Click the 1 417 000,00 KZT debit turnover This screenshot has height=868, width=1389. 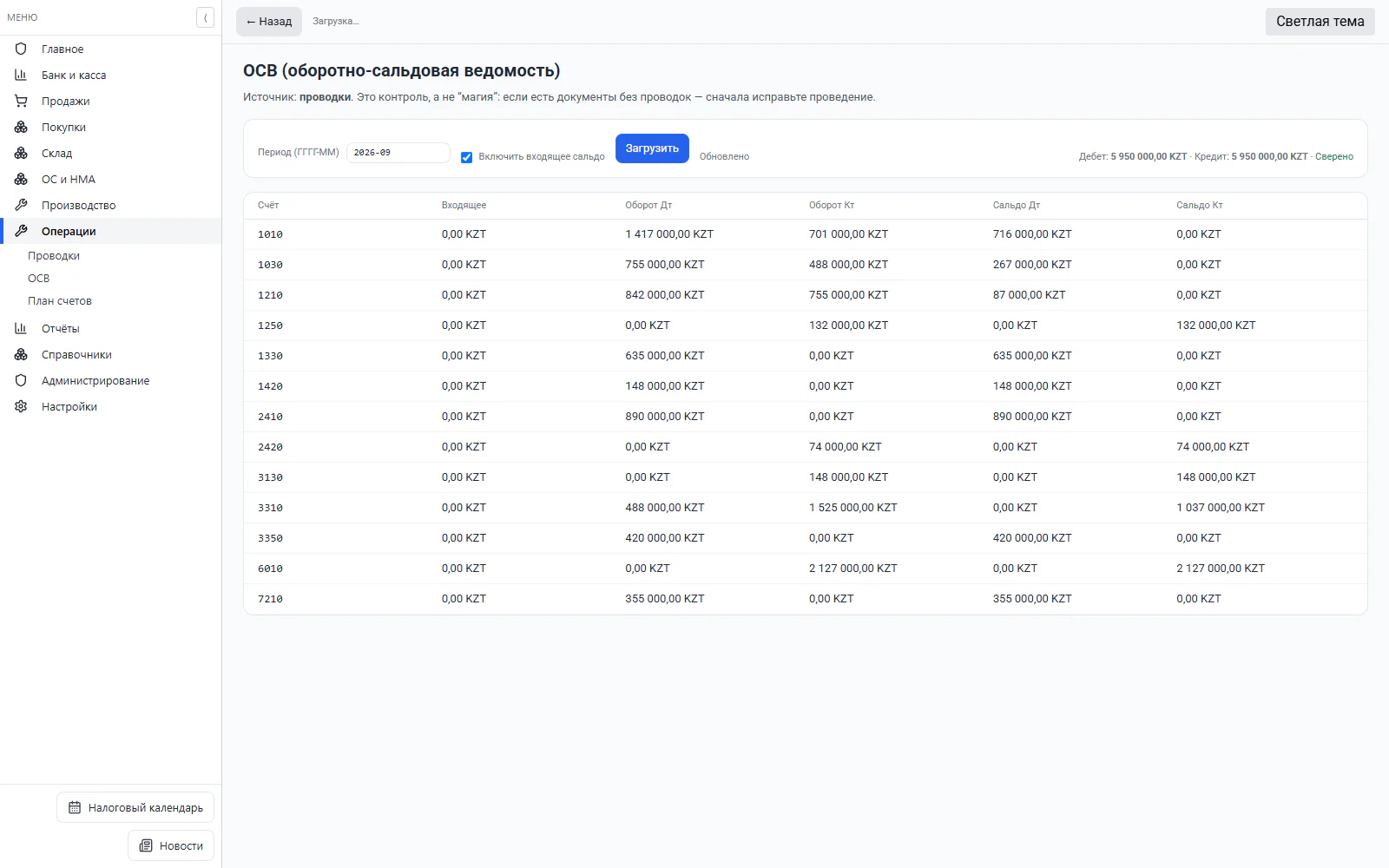tap(669, 234)
